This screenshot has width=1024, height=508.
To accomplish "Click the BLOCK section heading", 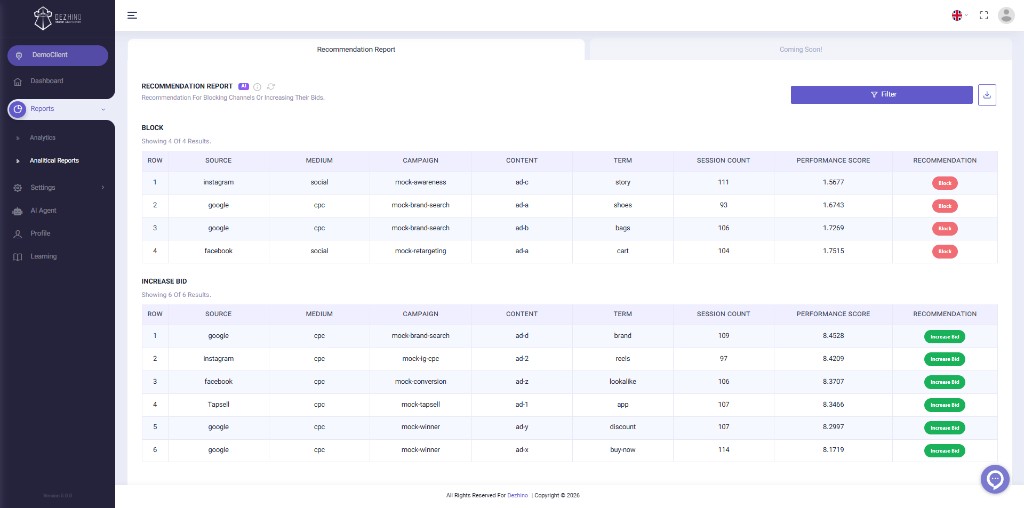I will [x=152, y=128].
